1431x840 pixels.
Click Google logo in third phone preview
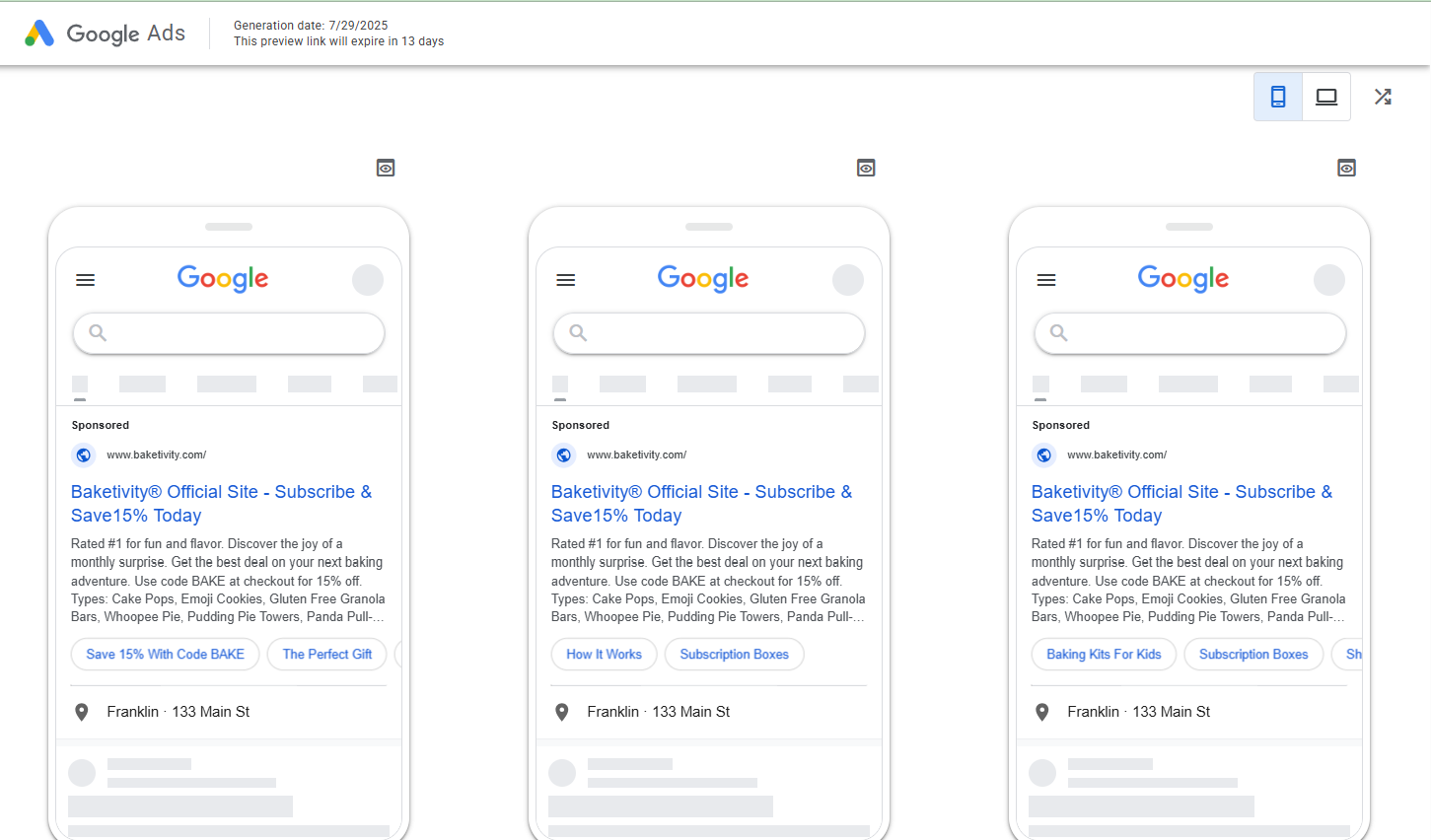tap(1183, 279)
